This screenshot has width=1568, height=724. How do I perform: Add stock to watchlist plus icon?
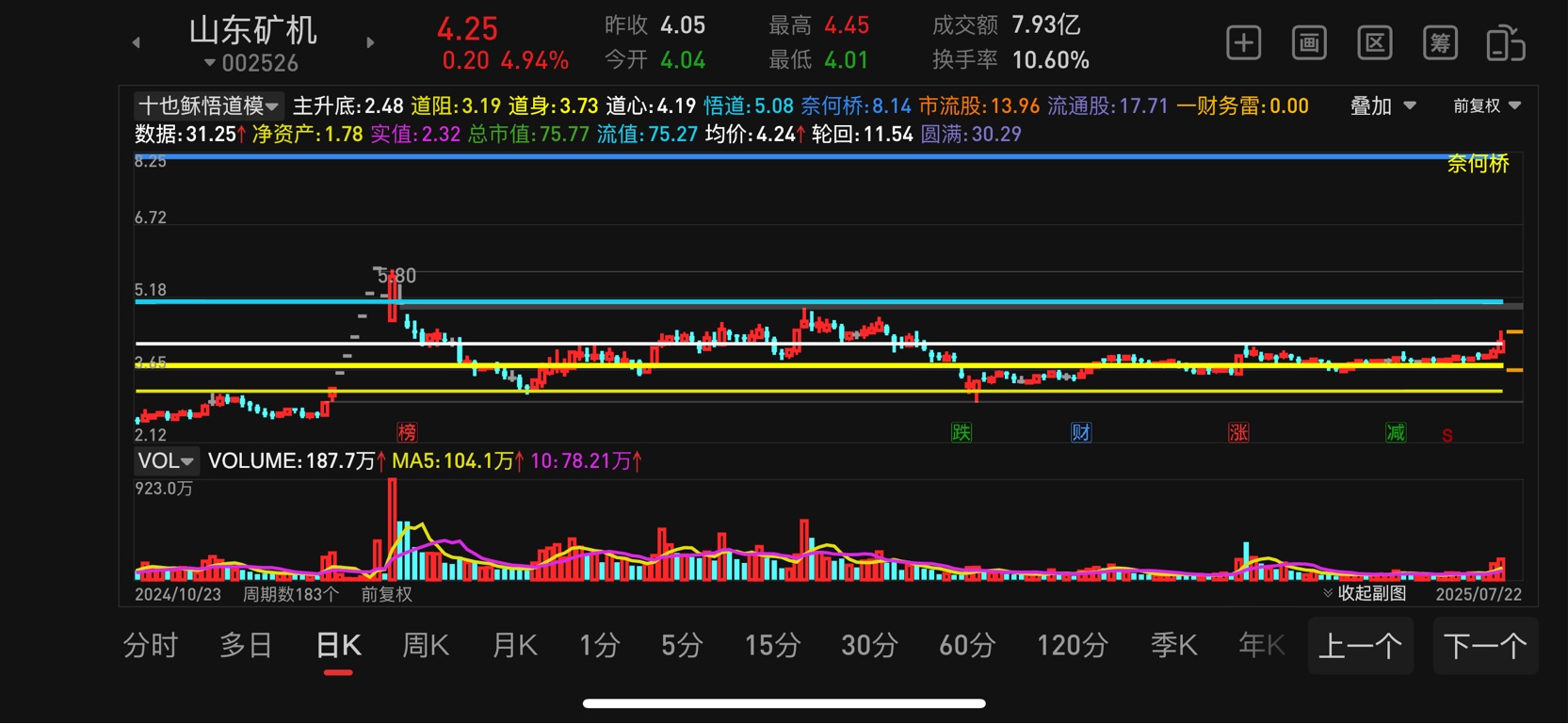1243,43
